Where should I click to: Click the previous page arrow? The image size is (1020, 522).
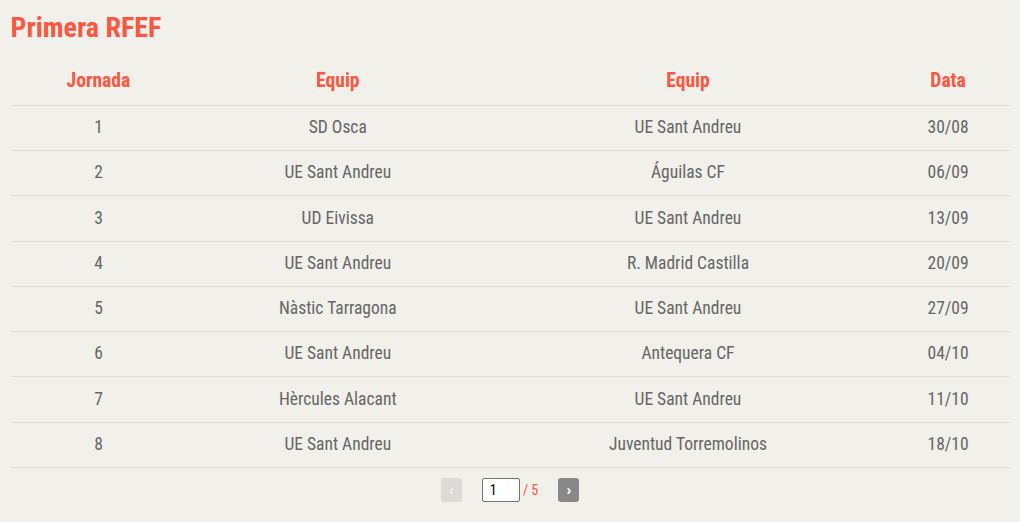click(451, 490)
